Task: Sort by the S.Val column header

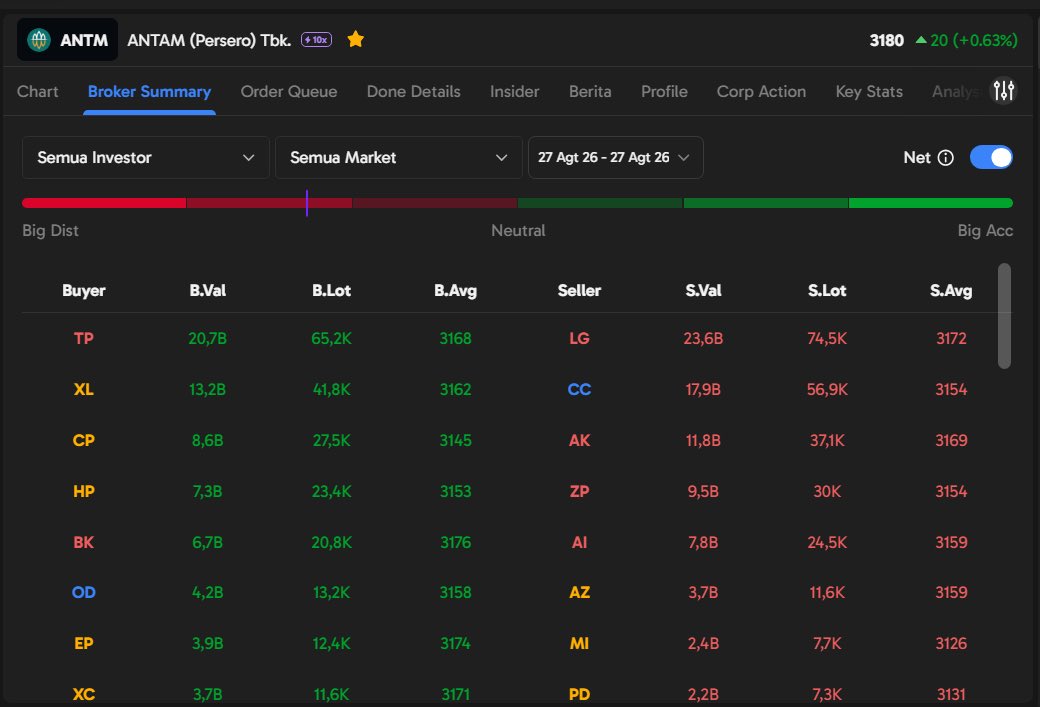Action: (x=703, y=290)
